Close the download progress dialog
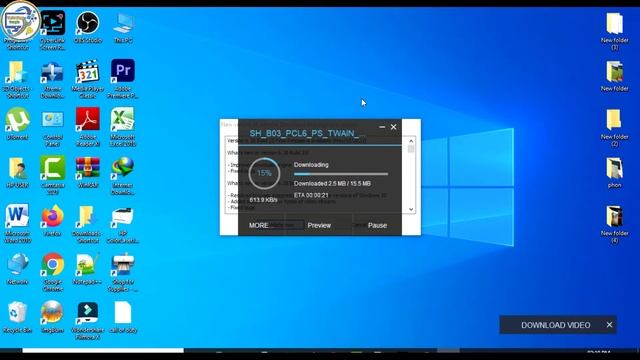This screenshot has width=640, height=360. click(x=393, y=127)
